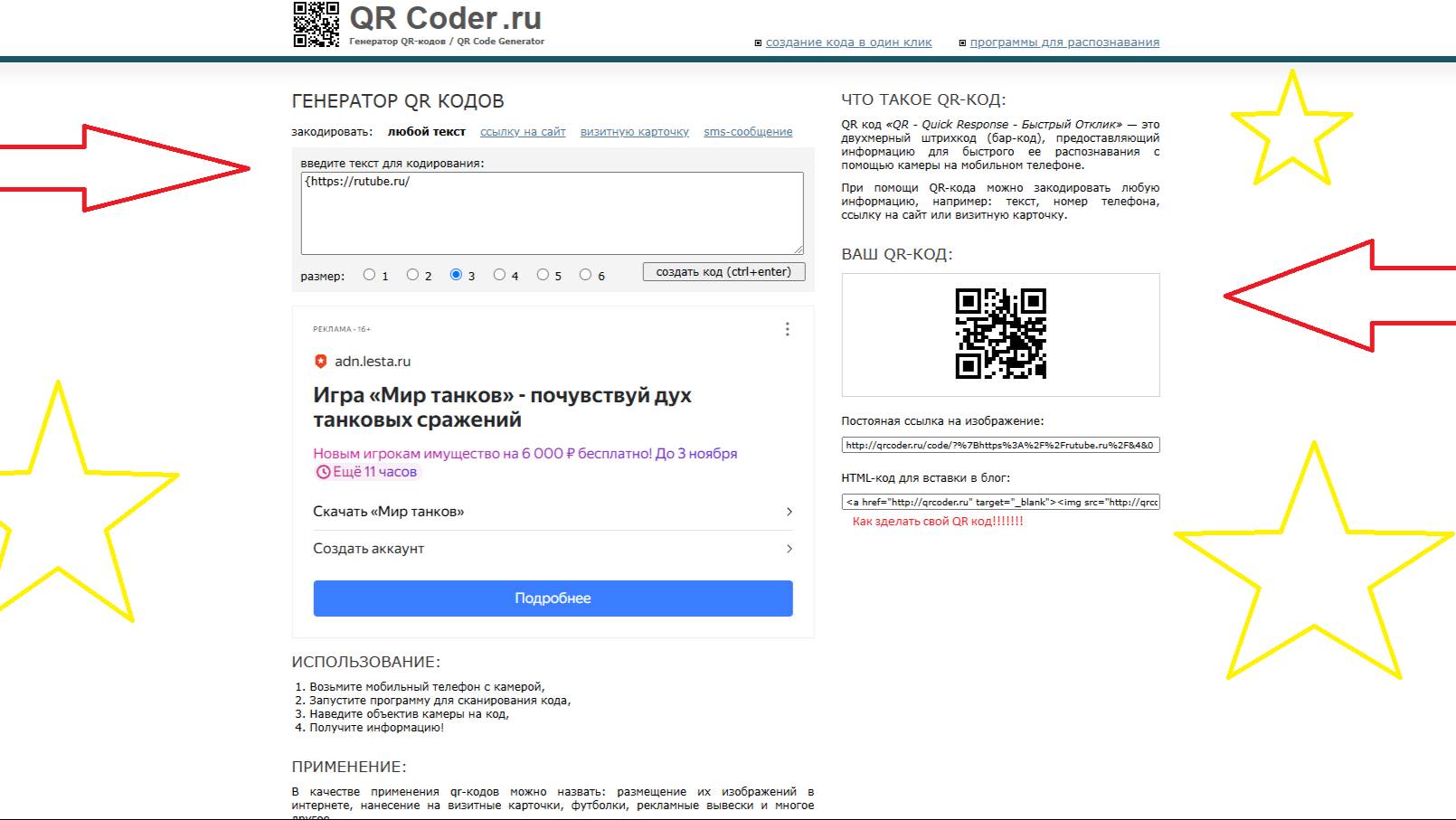Click the 'создать код (ctrl+enter)' button

723,272
